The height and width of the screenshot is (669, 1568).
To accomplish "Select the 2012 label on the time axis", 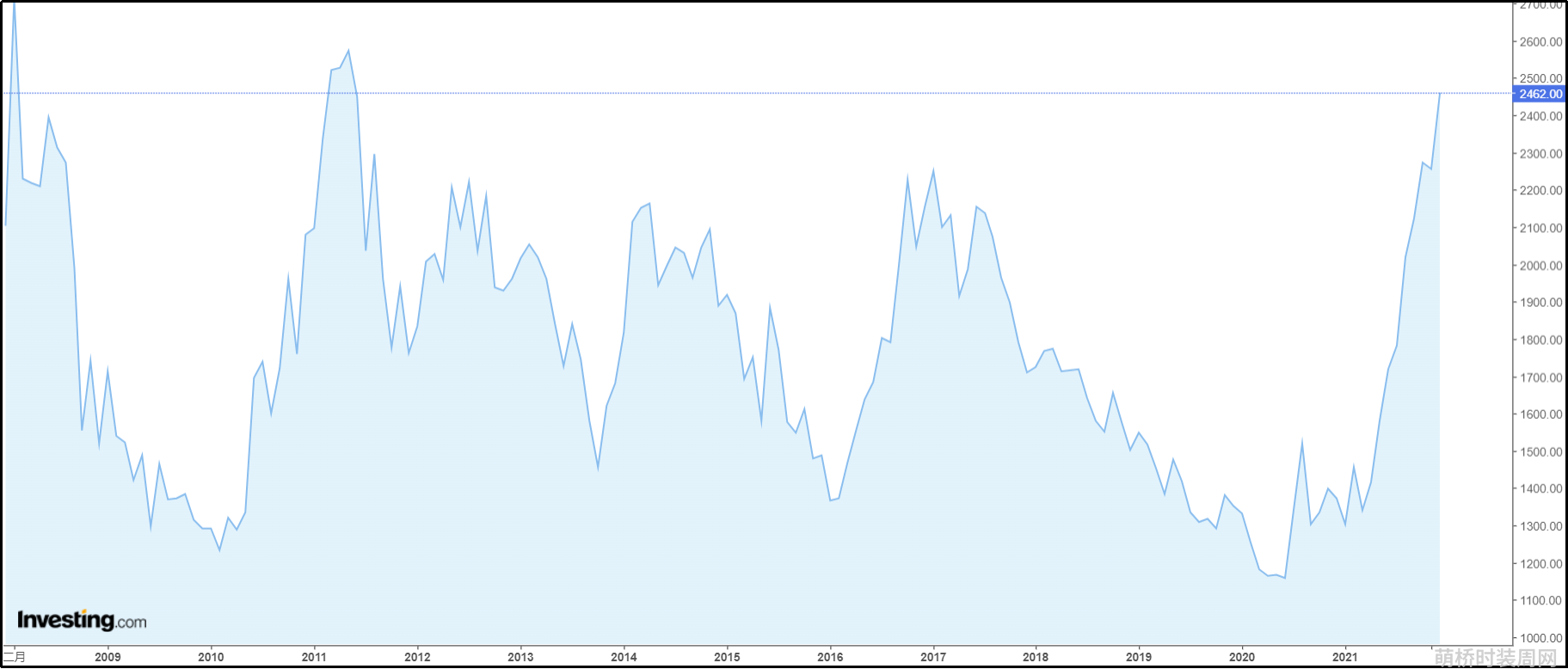I will point(417,657).
